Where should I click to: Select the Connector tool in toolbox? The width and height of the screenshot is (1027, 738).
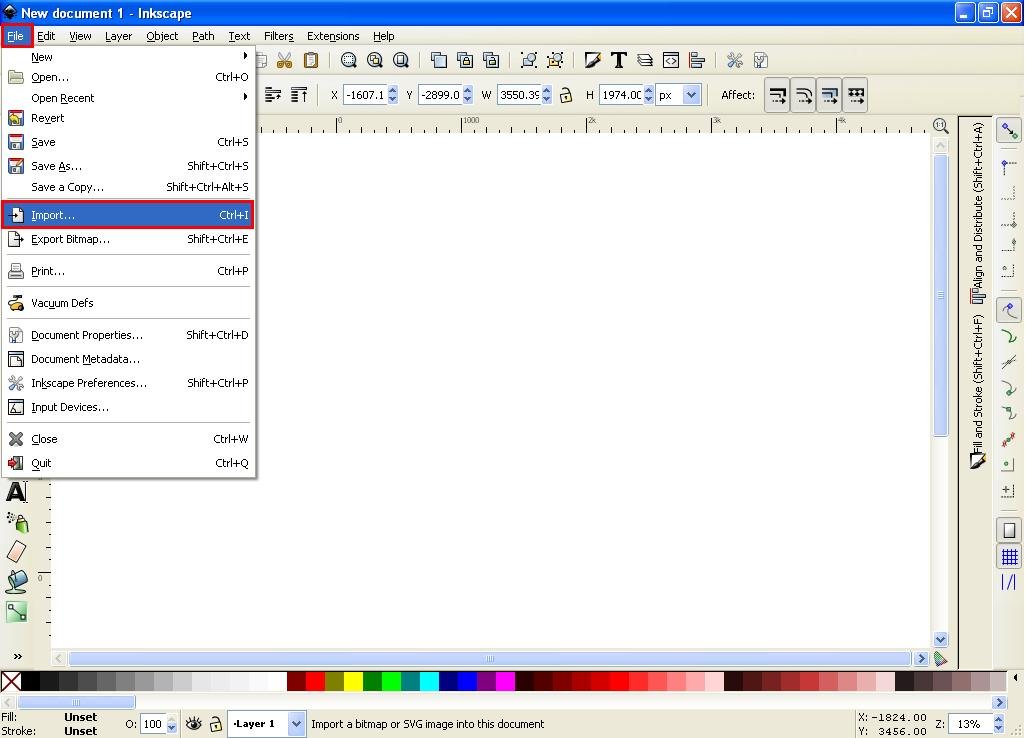pos(16,612)
